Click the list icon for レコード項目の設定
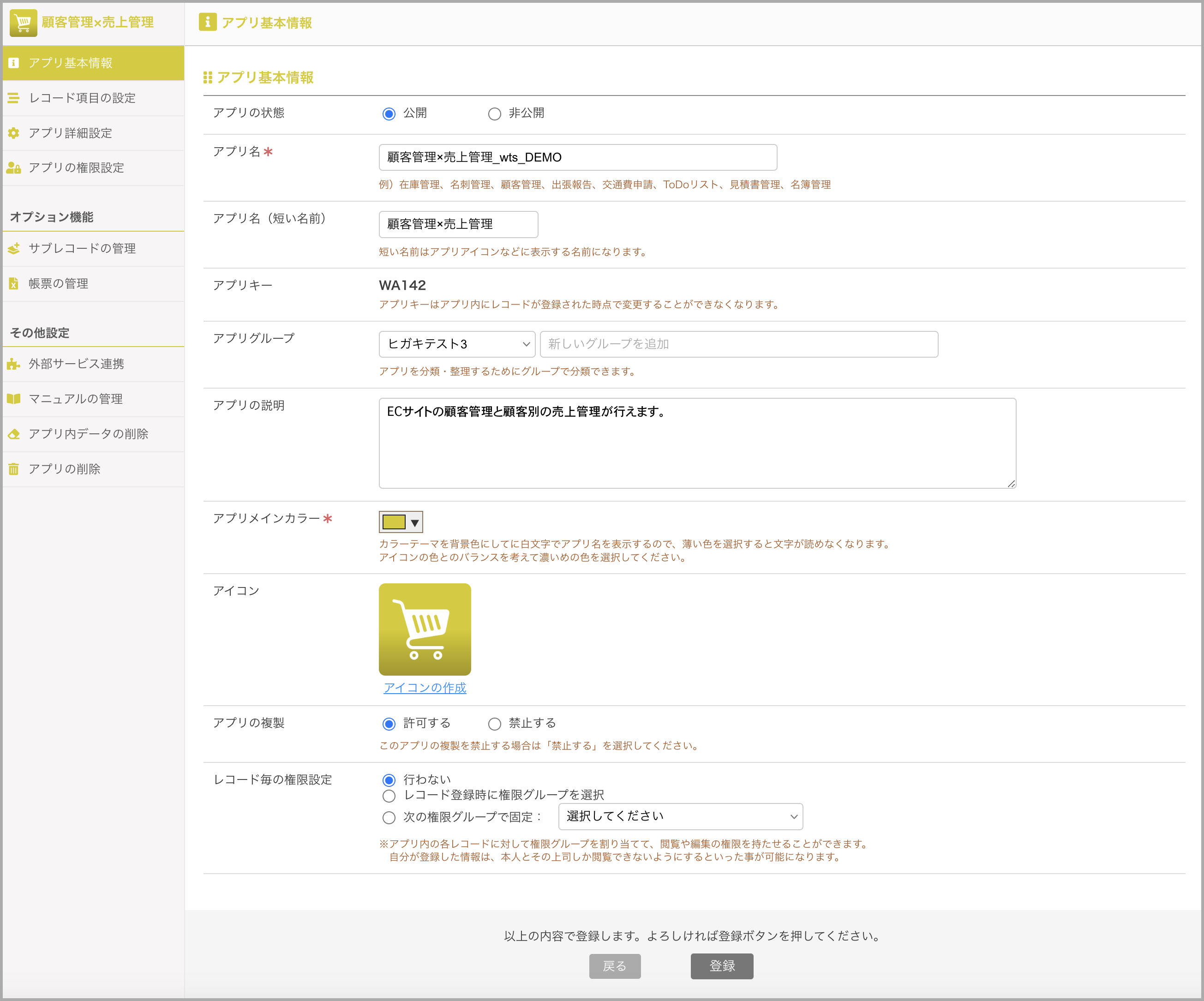 click(14, 98)
